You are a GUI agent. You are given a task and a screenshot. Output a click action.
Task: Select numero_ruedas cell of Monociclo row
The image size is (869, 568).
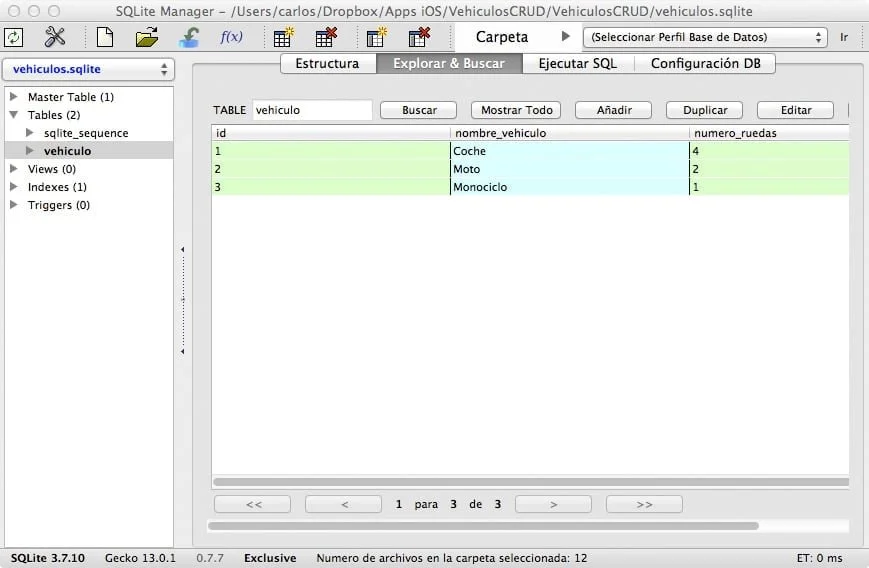coord(769,187)
